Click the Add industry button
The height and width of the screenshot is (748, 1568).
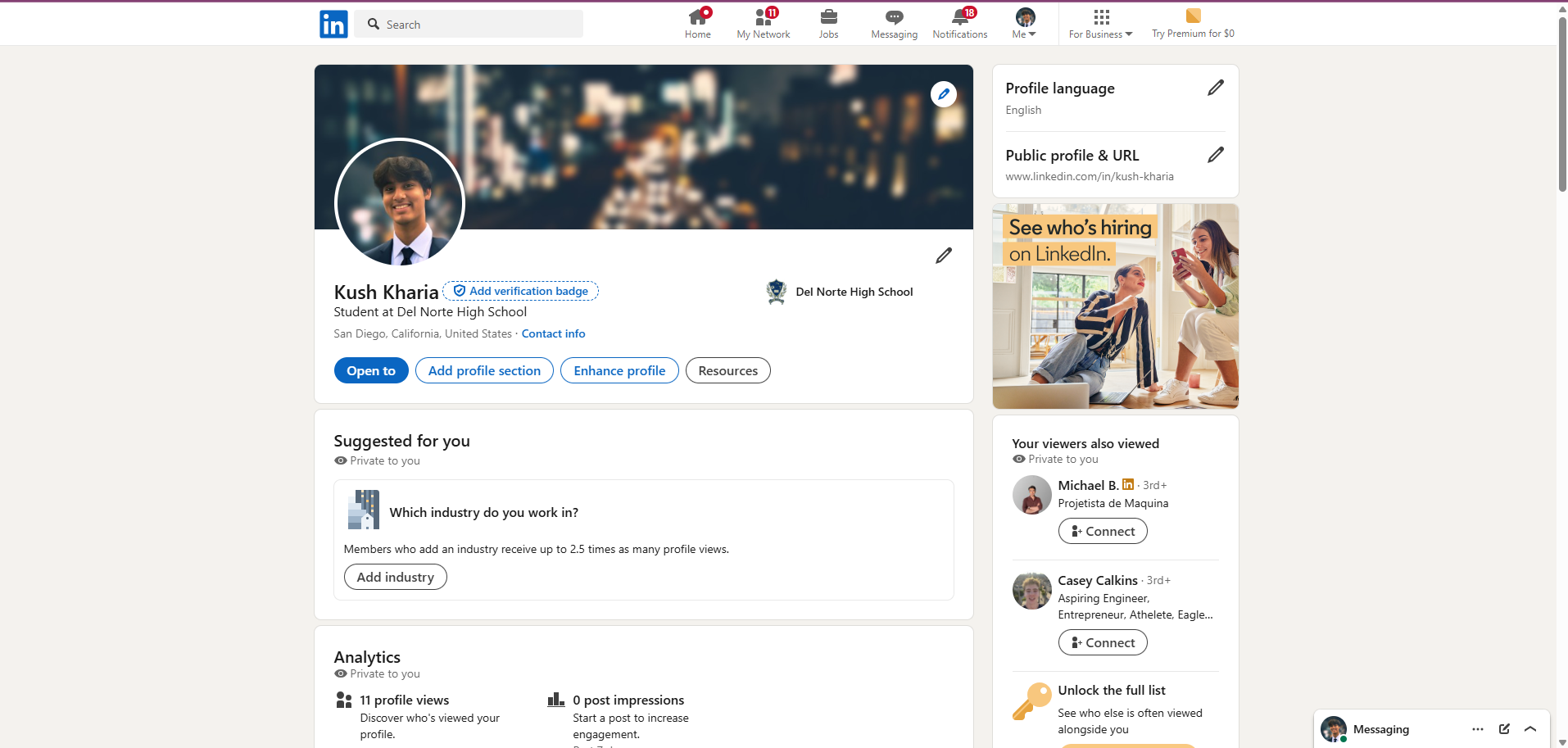(x=396, y=577)
